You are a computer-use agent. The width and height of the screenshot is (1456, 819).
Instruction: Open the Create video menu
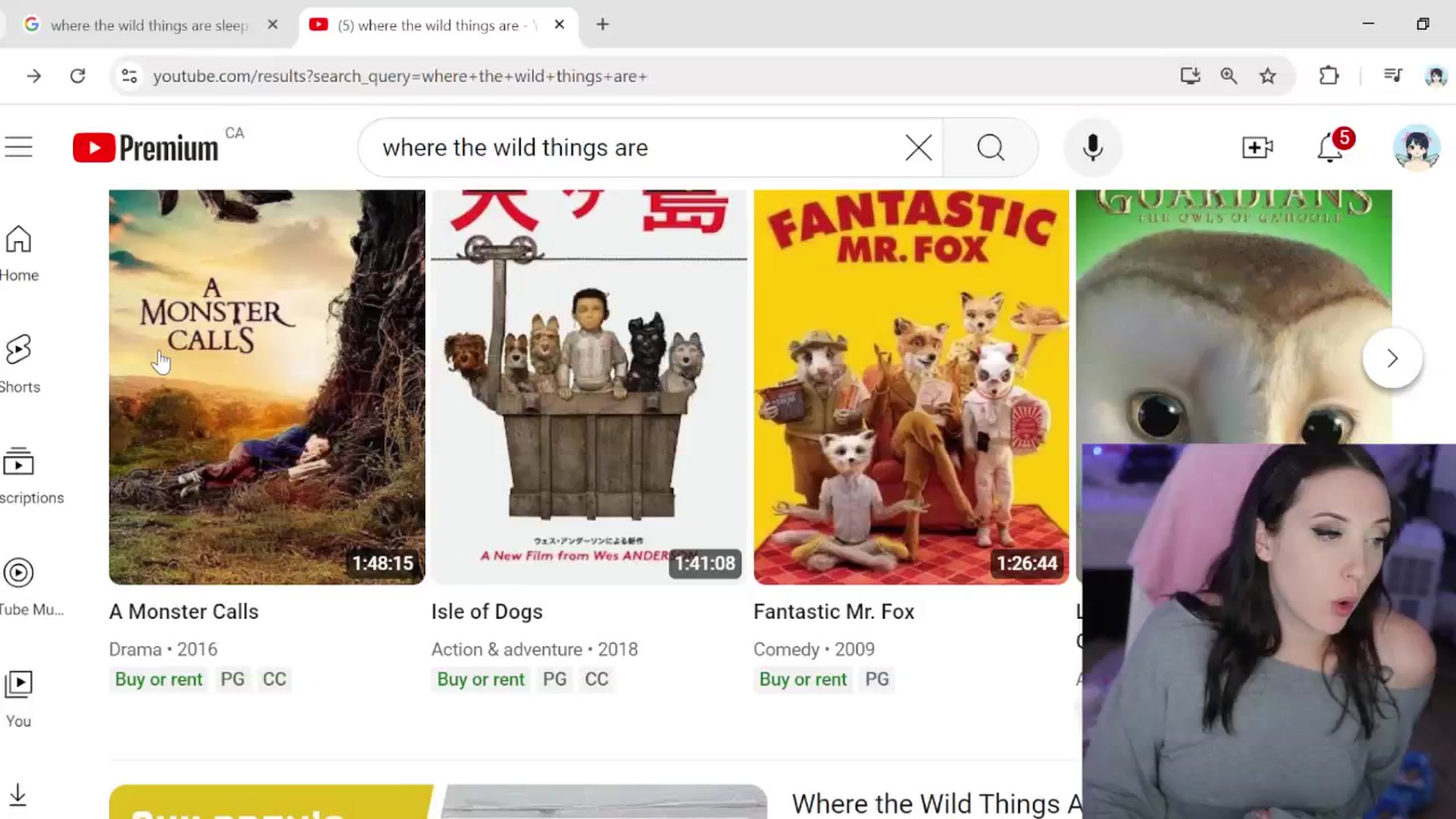pyautogui.click(x=1257, y=147)
